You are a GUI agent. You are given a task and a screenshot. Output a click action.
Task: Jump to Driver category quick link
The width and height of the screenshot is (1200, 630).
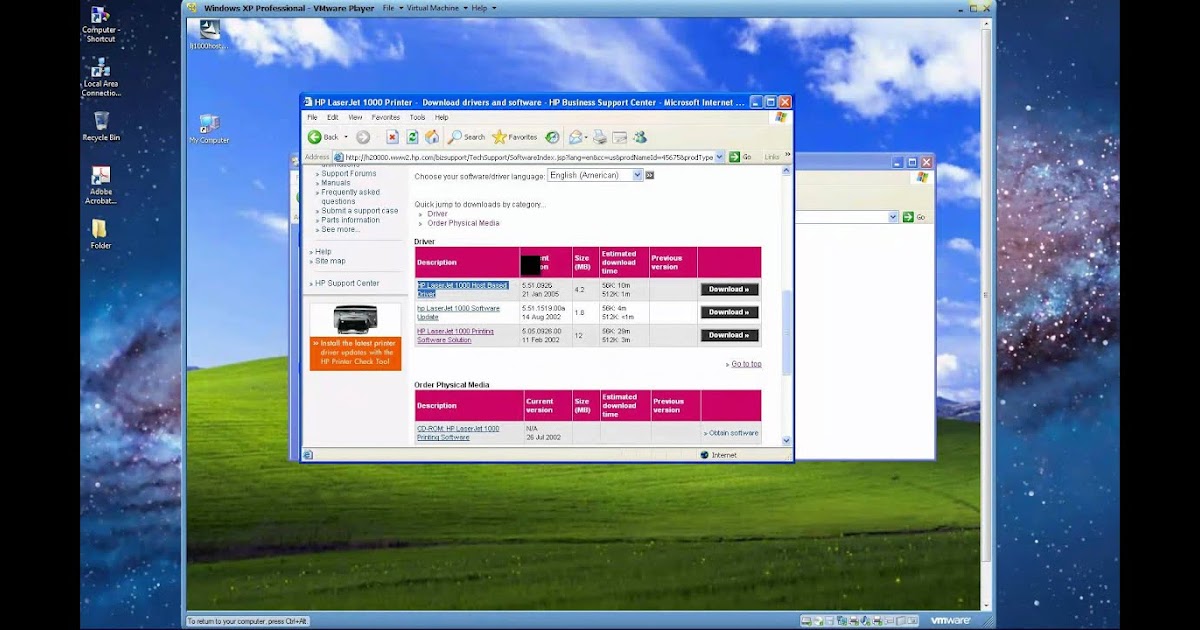click(x=438, y=214)
